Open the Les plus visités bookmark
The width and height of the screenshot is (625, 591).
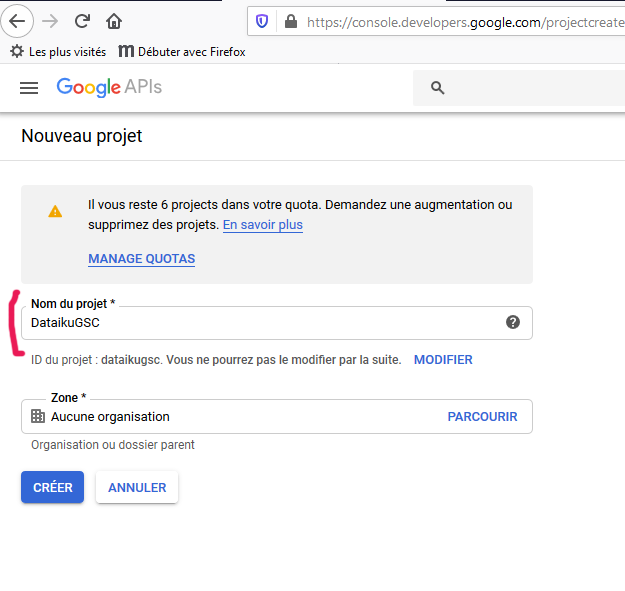[x=58, y=52]
